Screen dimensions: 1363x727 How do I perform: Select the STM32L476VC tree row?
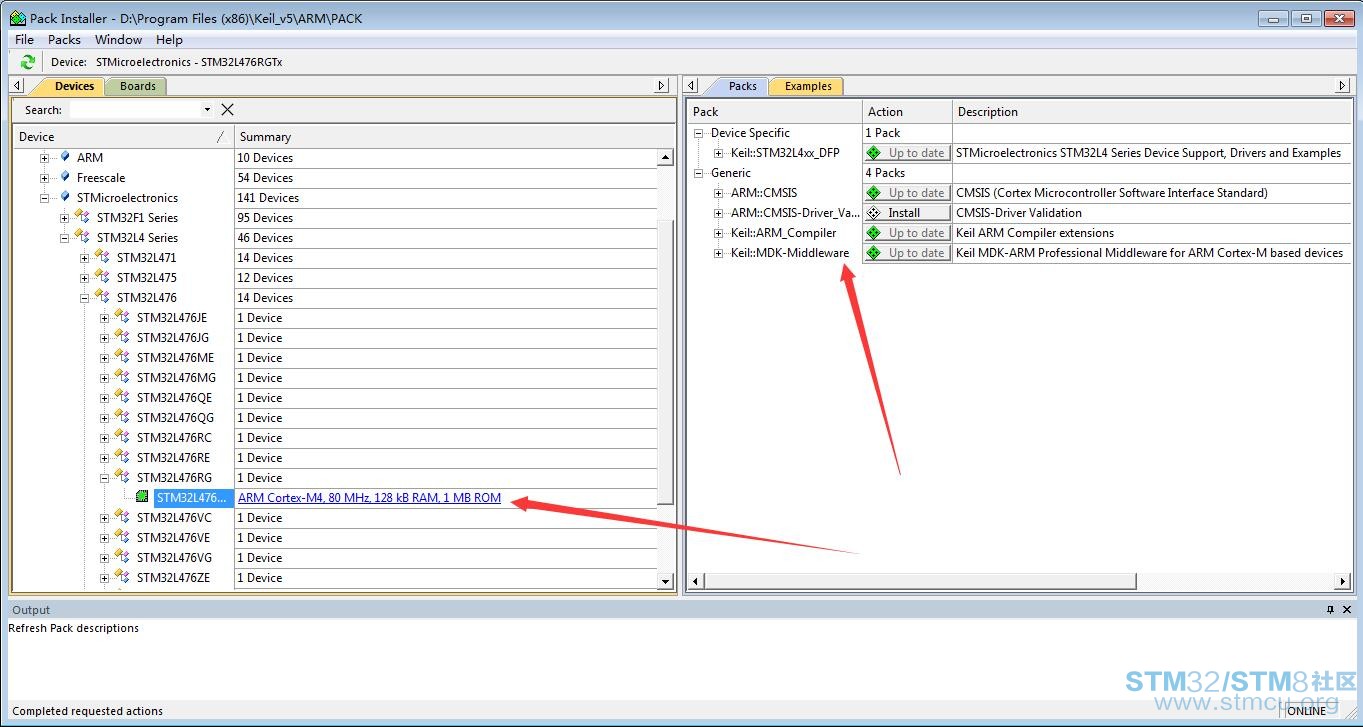point(174,518)
